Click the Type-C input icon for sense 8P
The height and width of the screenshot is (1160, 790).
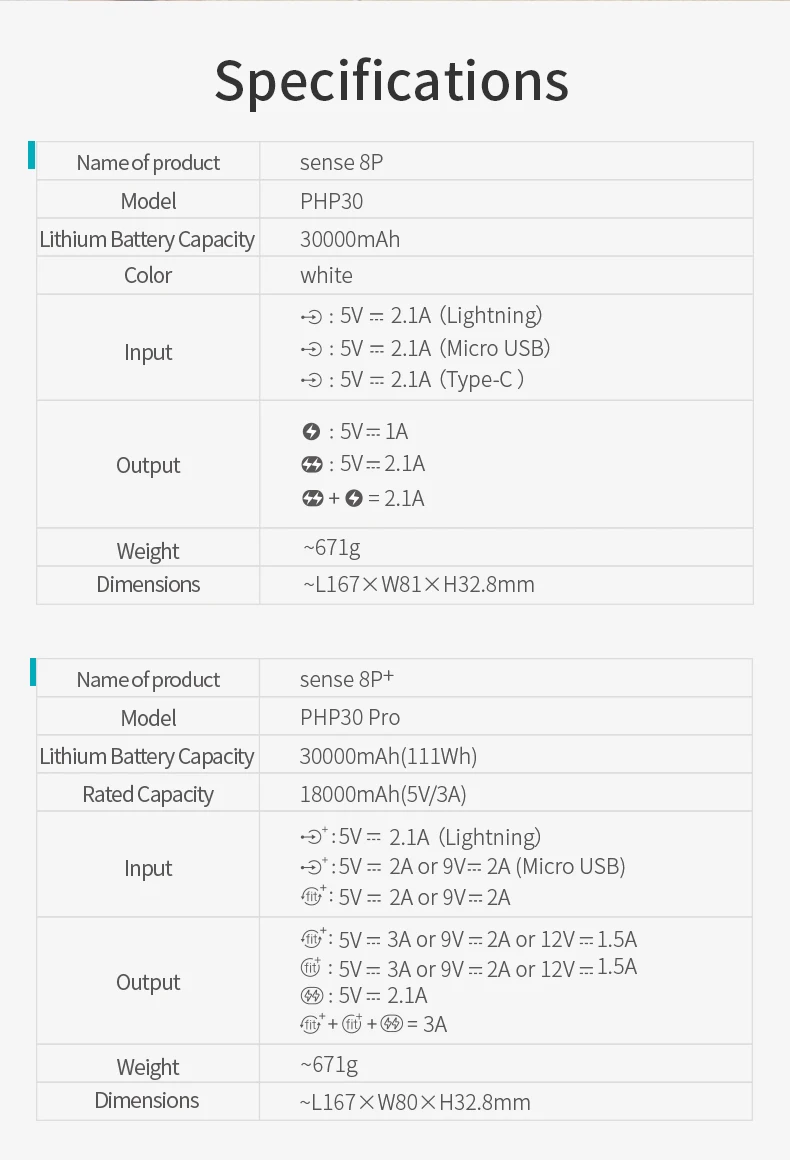click(311, 380)
